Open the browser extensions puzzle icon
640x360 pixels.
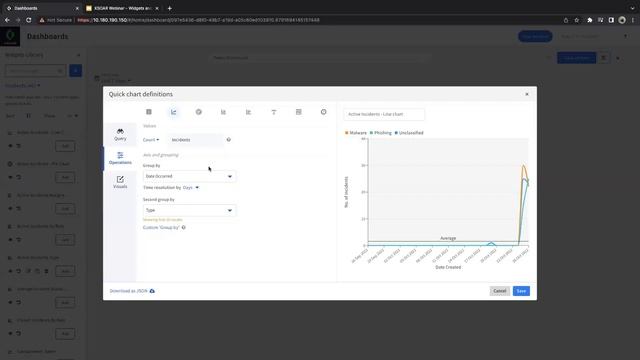pyautogui.click(x=589, y=20)
